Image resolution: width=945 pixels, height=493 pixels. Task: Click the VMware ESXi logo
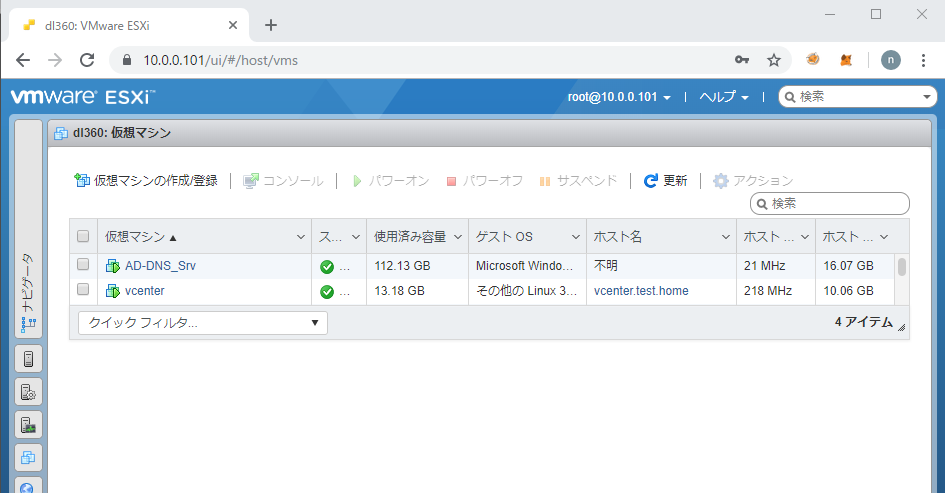(x=83, y=96)
